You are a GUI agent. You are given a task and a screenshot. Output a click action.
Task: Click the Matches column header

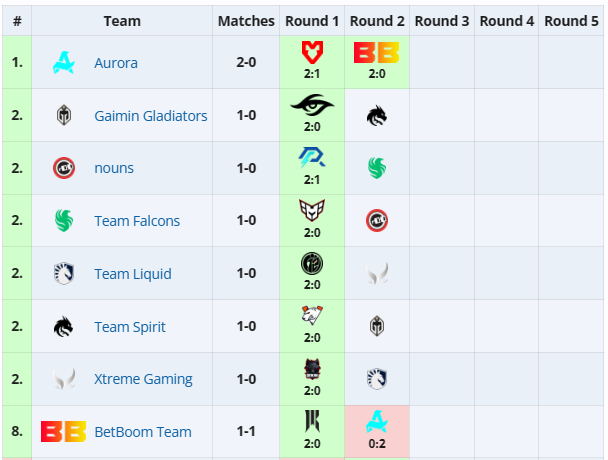point(246,21)
